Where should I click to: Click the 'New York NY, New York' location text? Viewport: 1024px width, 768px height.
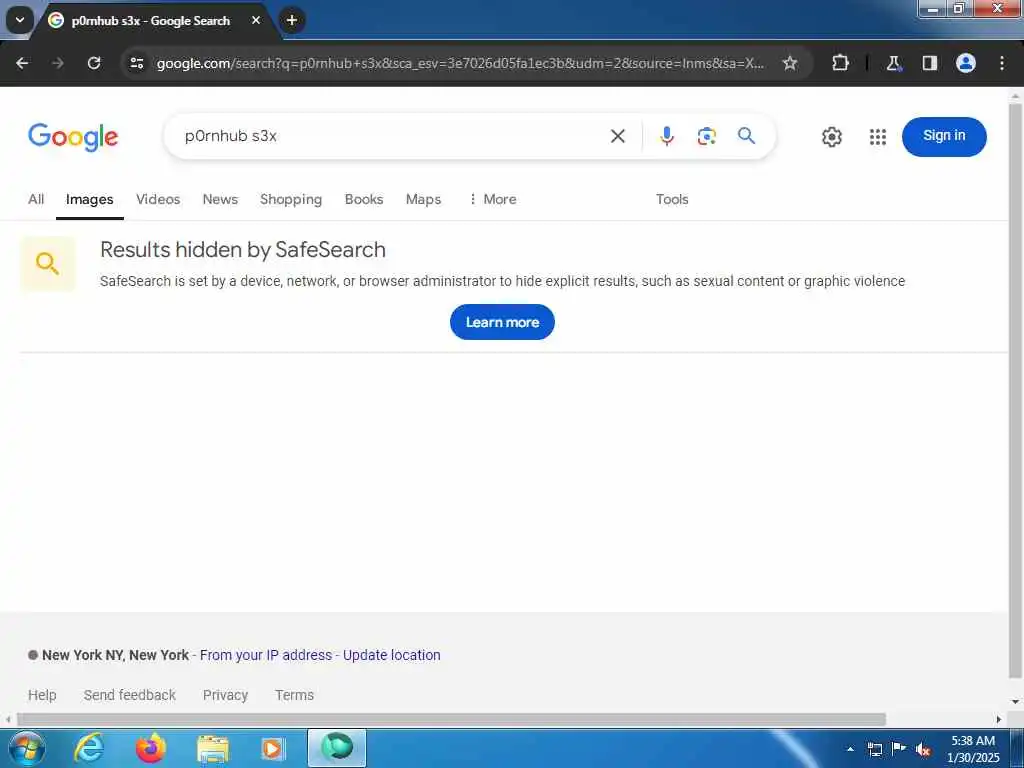point(116,655)
